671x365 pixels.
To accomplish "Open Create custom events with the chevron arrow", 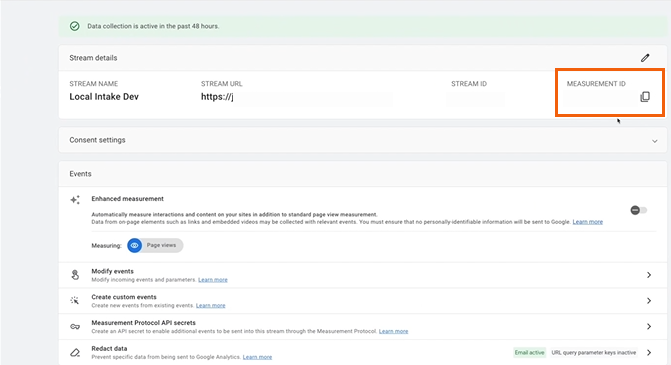I will (x=649, y=301).
